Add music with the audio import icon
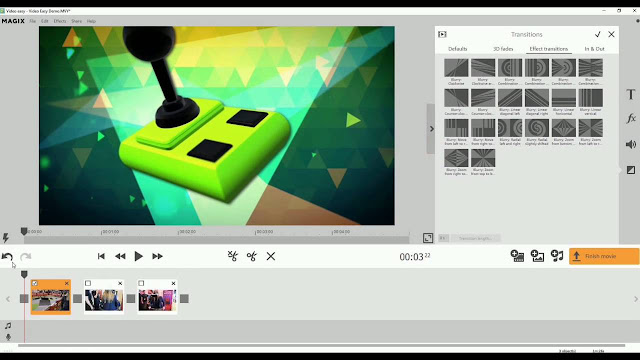 [x=557, y=256]
